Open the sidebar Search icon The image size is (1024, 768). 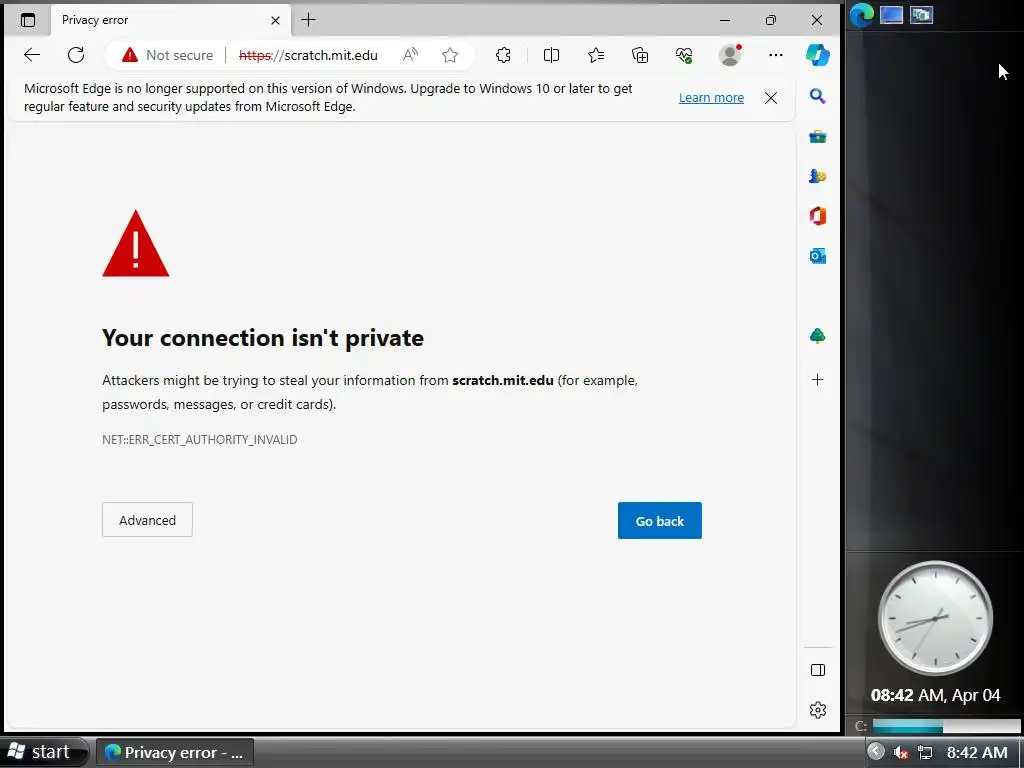(818, 97)
